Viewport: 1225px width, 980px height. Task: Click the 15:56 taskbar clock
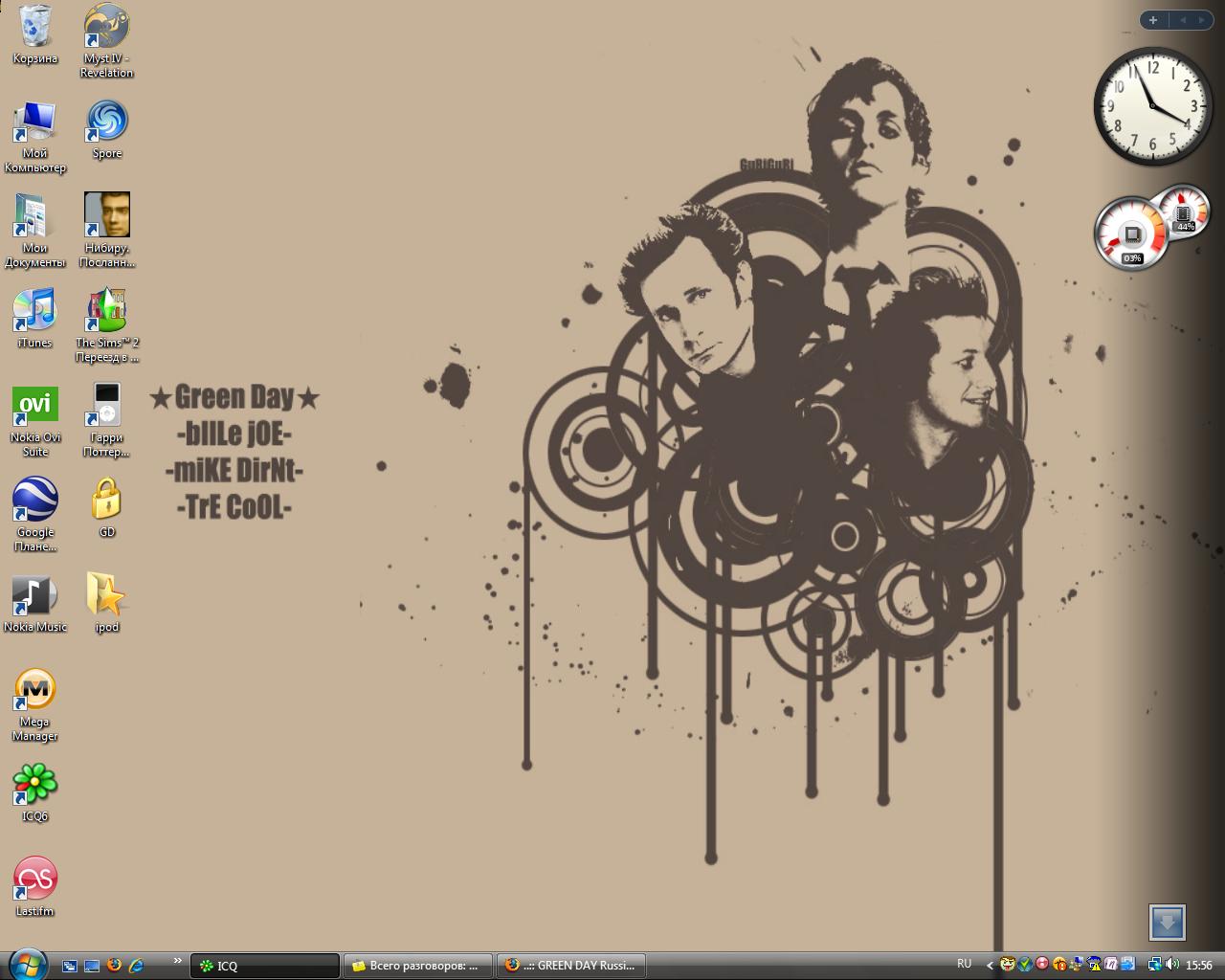coord(1199,965)
